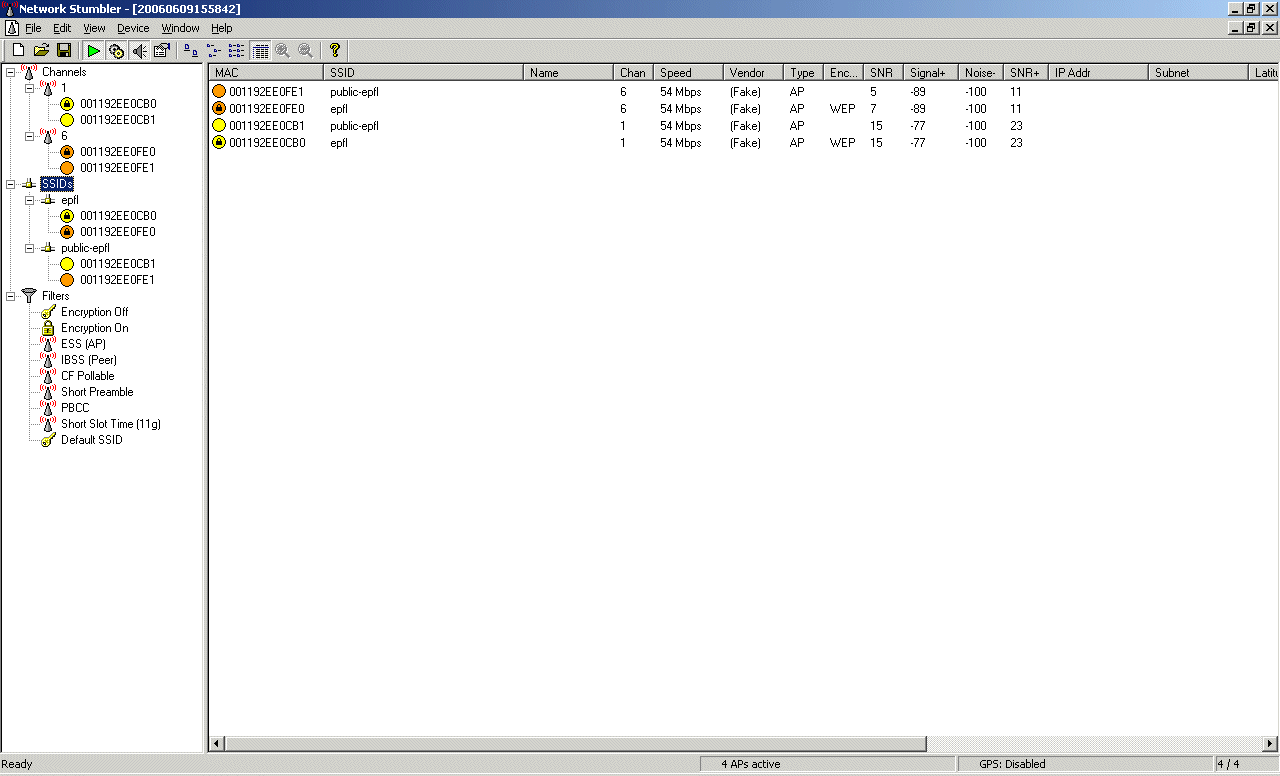Collapse the Filters tree node
1280x776 pixels.
point(10,296)
